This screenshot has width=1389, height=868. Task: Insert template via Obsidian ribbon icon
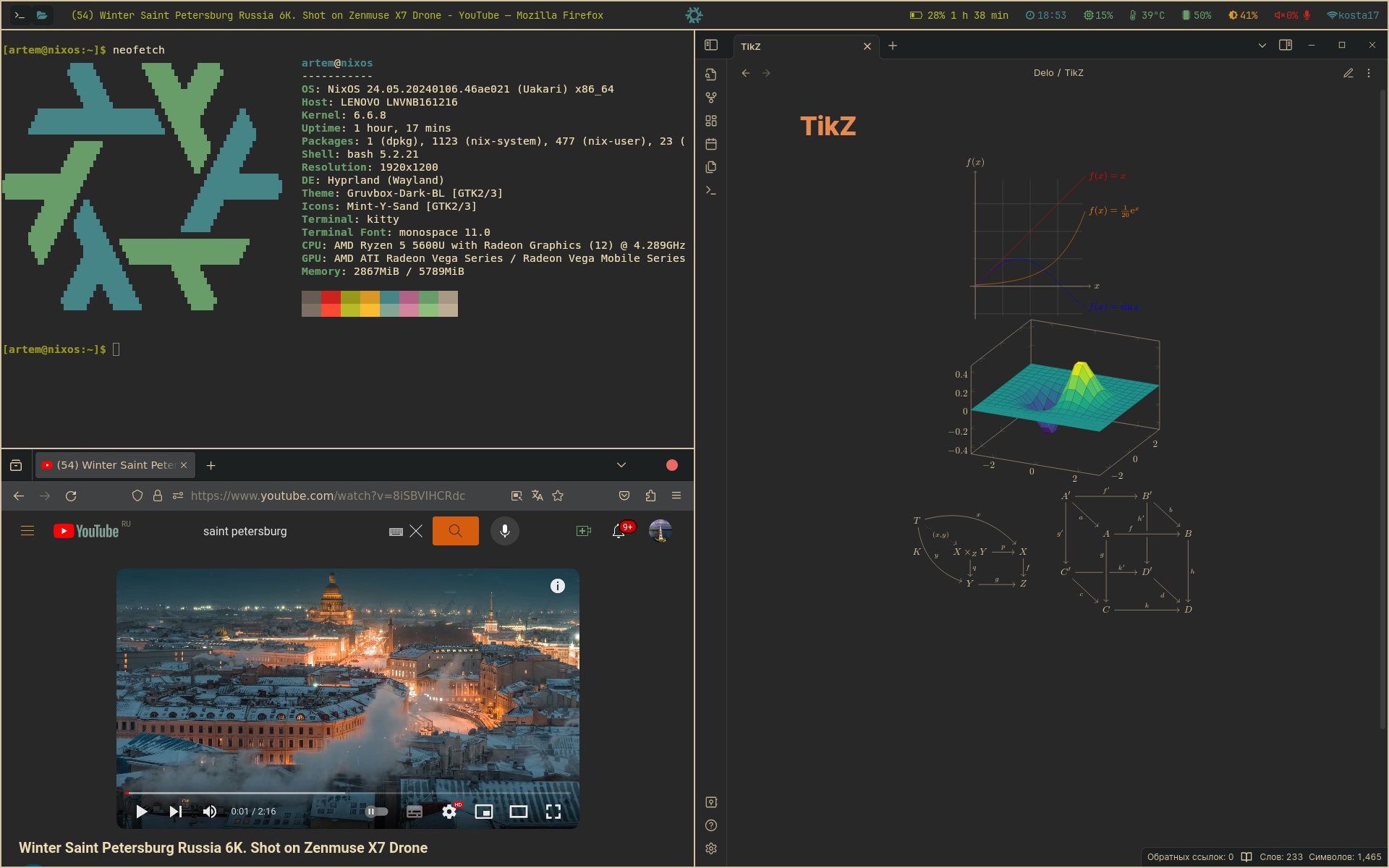711,167
